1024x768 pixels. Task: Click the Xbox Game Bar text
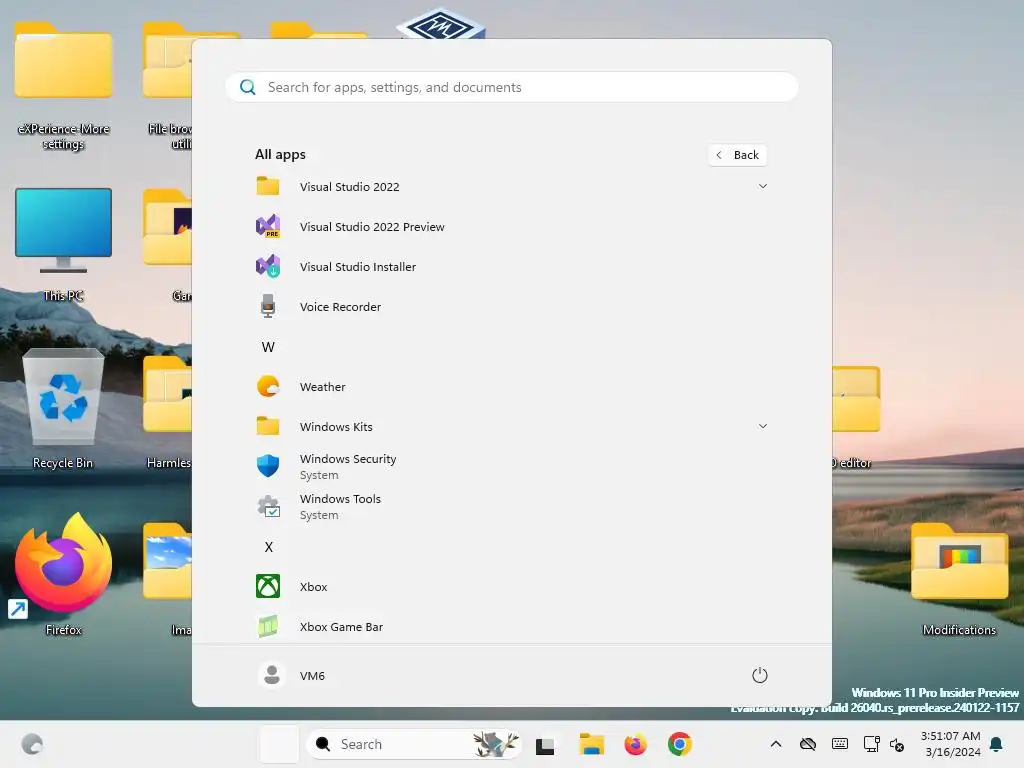click(x=342, y=626)
